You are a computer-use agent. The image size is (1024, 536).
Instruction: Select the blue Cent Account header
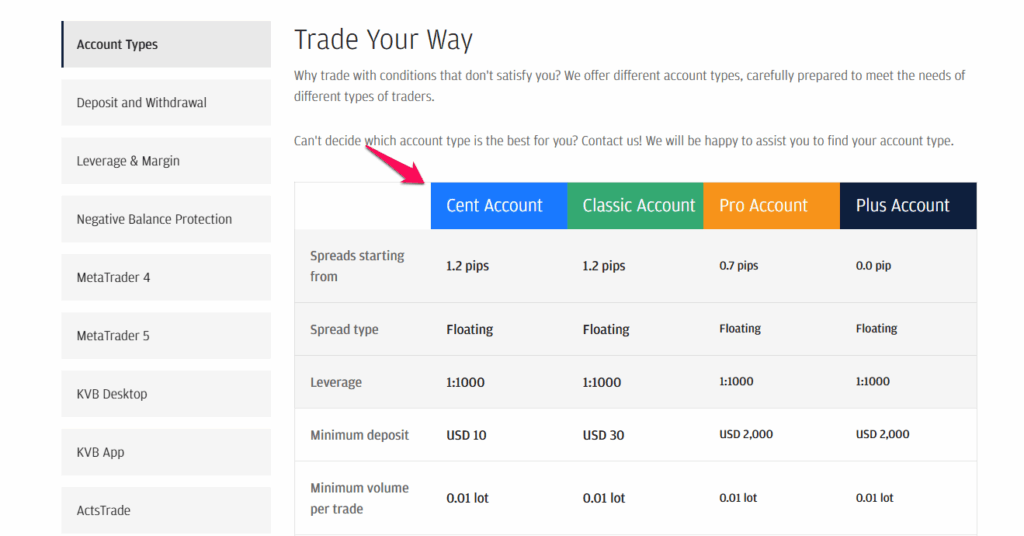[499, 206]
